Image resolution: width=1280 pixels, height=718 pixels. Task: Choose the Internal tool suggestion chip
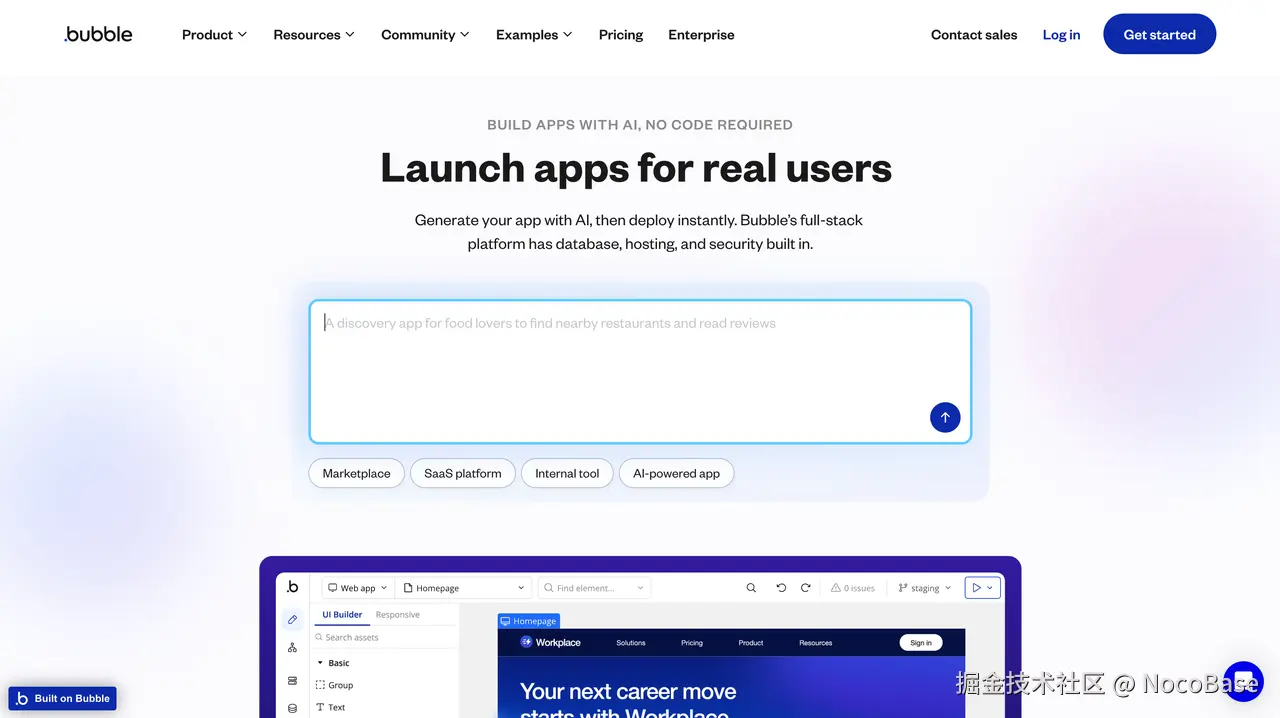click(x=567, y=473)
